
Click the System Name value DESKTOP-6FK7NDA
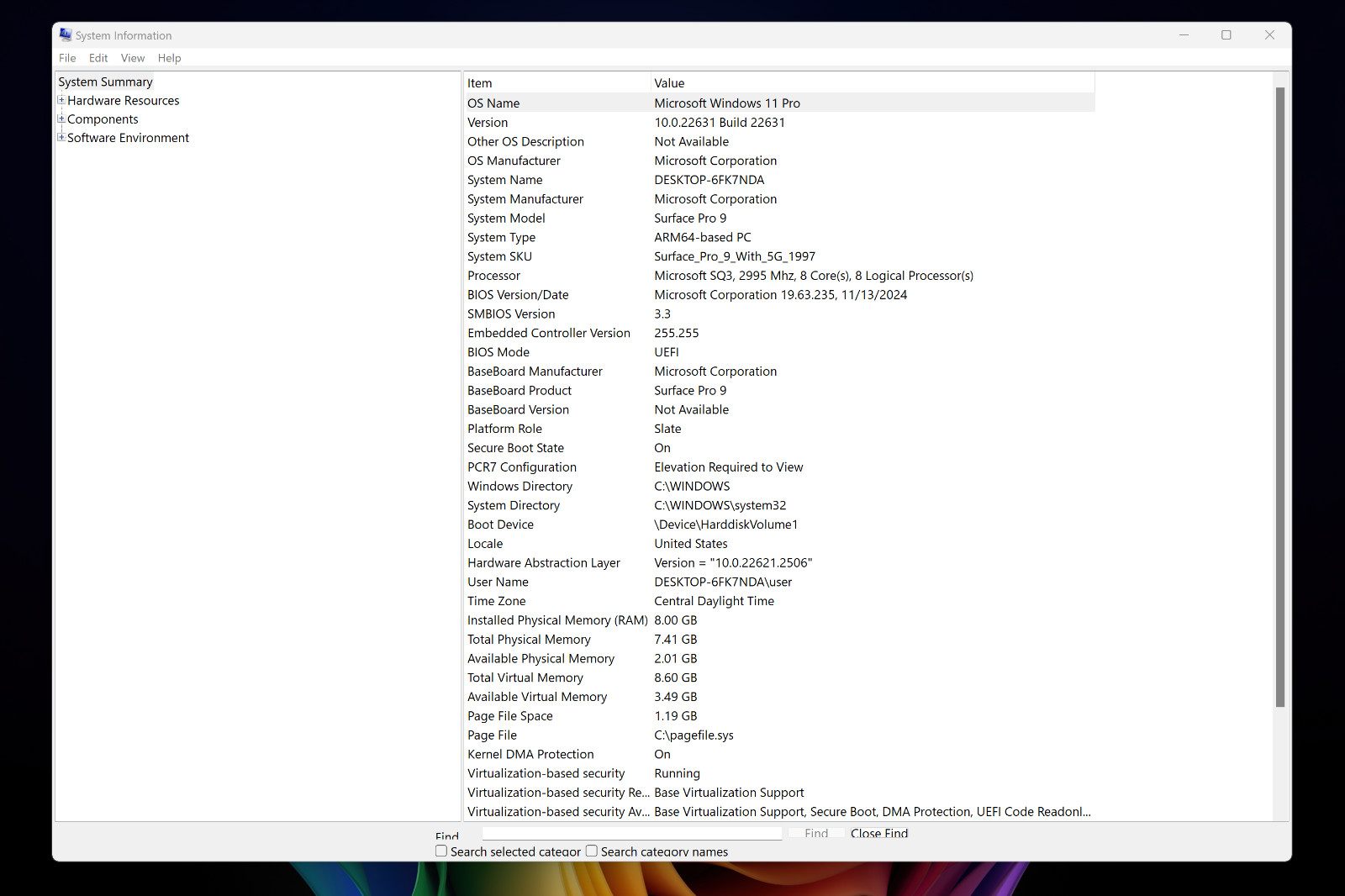pyautogui.click(x=709, y=180)
